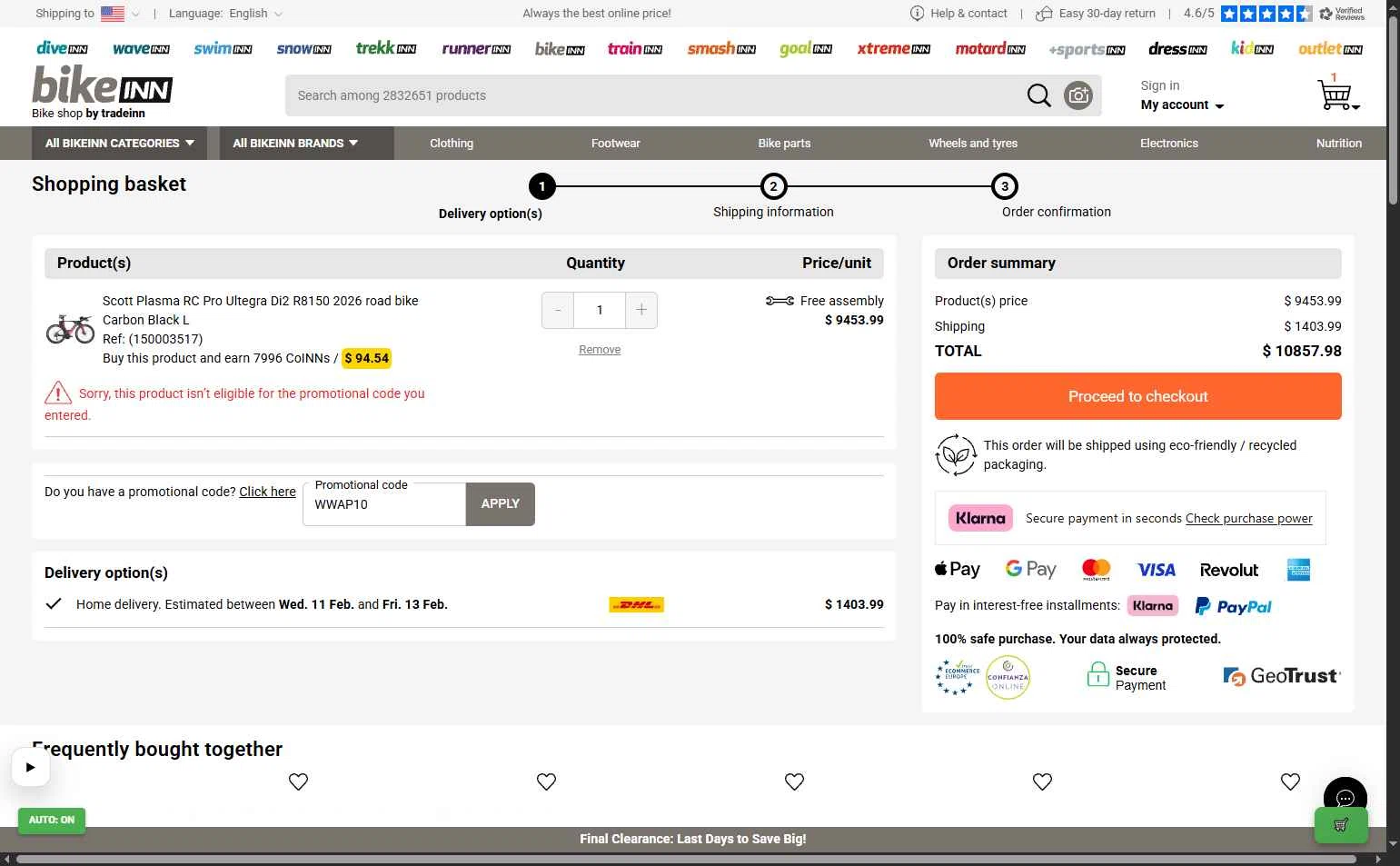Open the trainINN store logo
The width and height of the screenshot is (1400, 866).
(x=634, y=49)
